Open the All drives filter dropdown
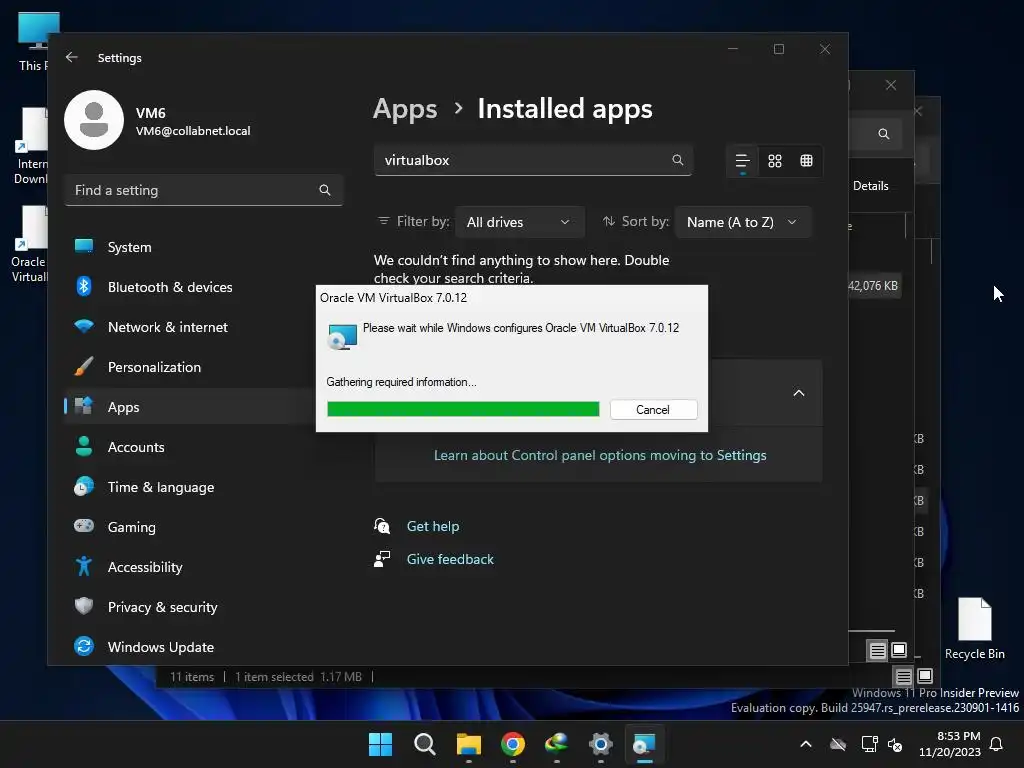 519,222
